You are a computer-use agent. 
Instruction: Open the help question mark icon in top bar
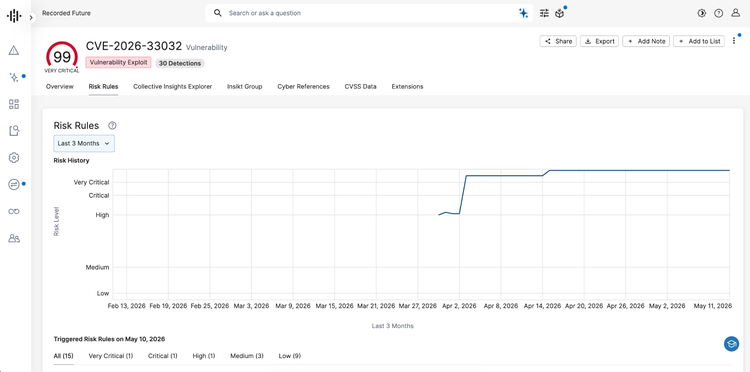coord(718,13)
